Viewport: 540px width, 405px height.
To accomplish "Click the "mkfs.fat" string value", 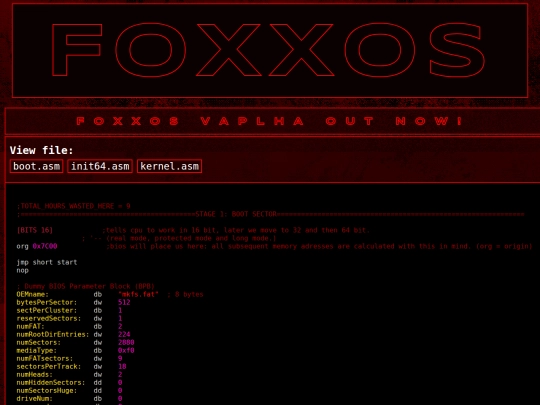I will pos(138,294).
